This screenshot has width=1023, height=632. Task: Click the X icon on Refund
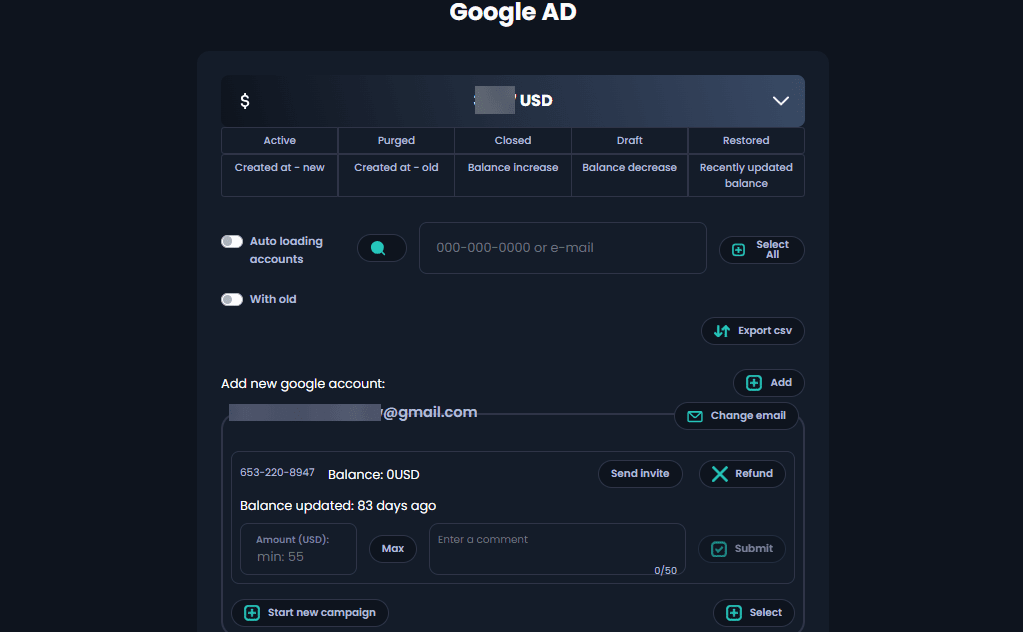(720, 474)
